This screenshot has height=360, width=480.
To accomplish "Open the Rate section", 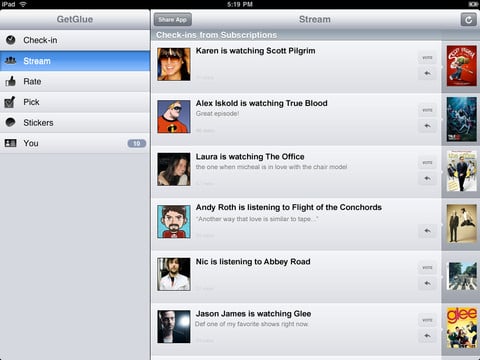I will coord(75,82).
